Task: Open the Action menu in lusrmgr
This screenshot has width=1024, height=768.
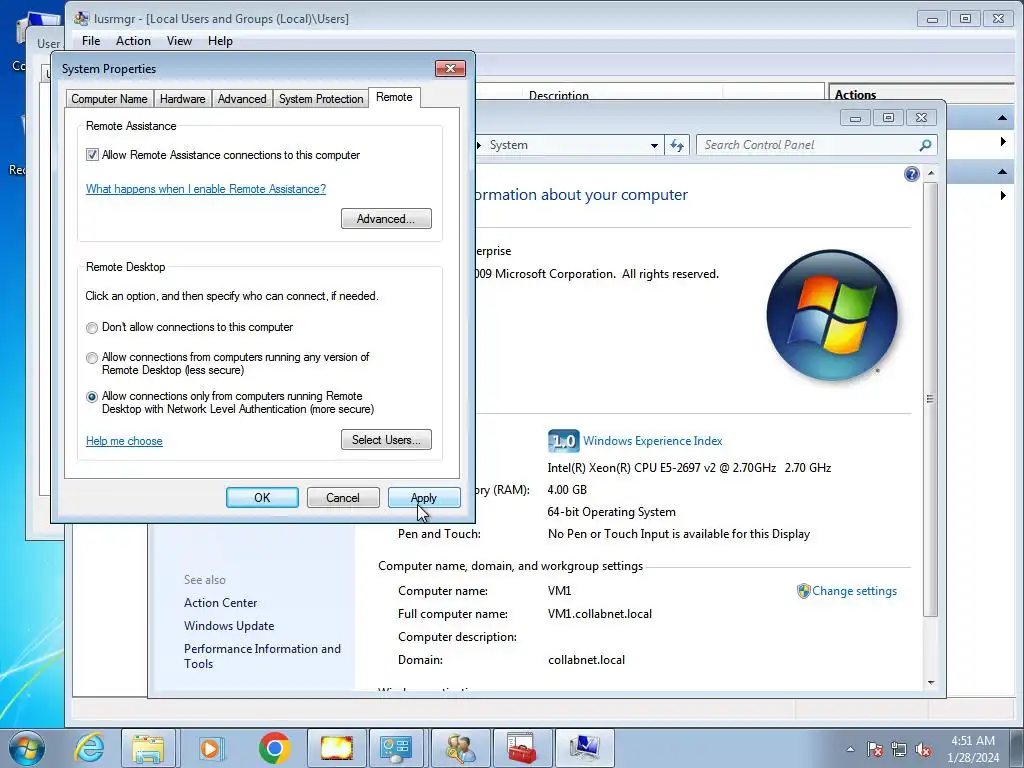Action: coord(133,40)
